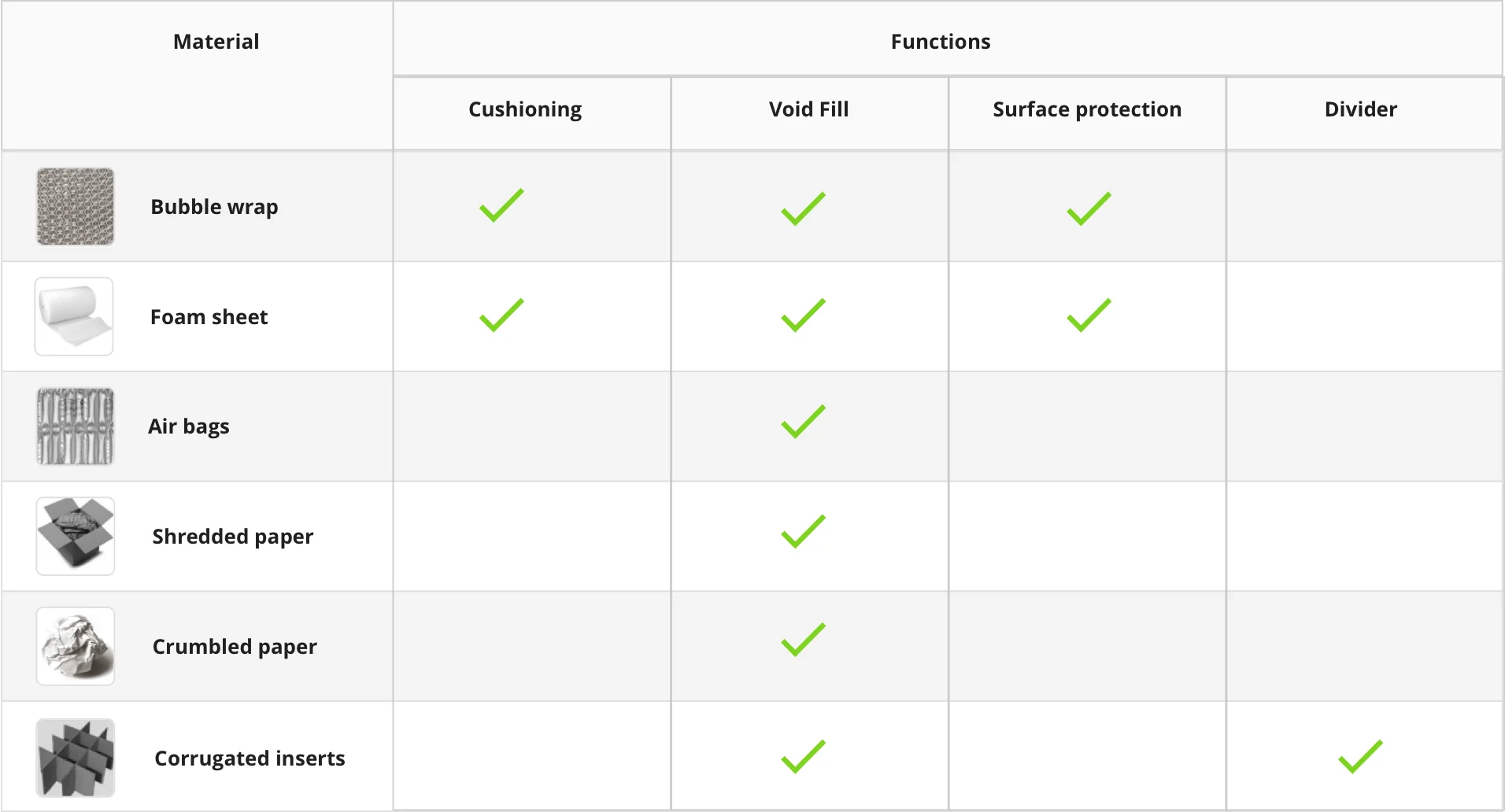The height and width of the screenshot is (812, 1505).
Task: Click the Foam sheet roll image
Action: (x=74, y=316)
